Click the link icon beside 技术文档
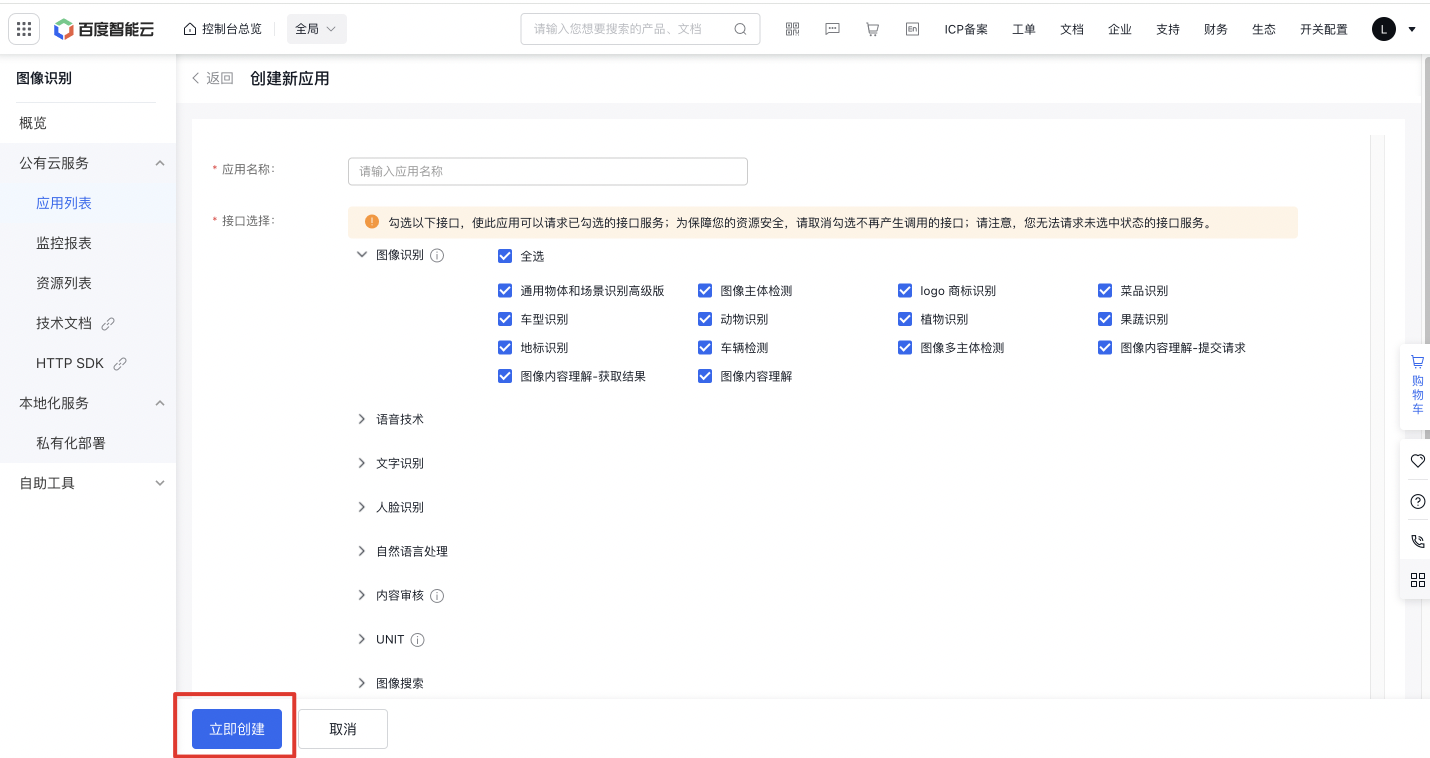1430x758 pixels. click(109, 323)
